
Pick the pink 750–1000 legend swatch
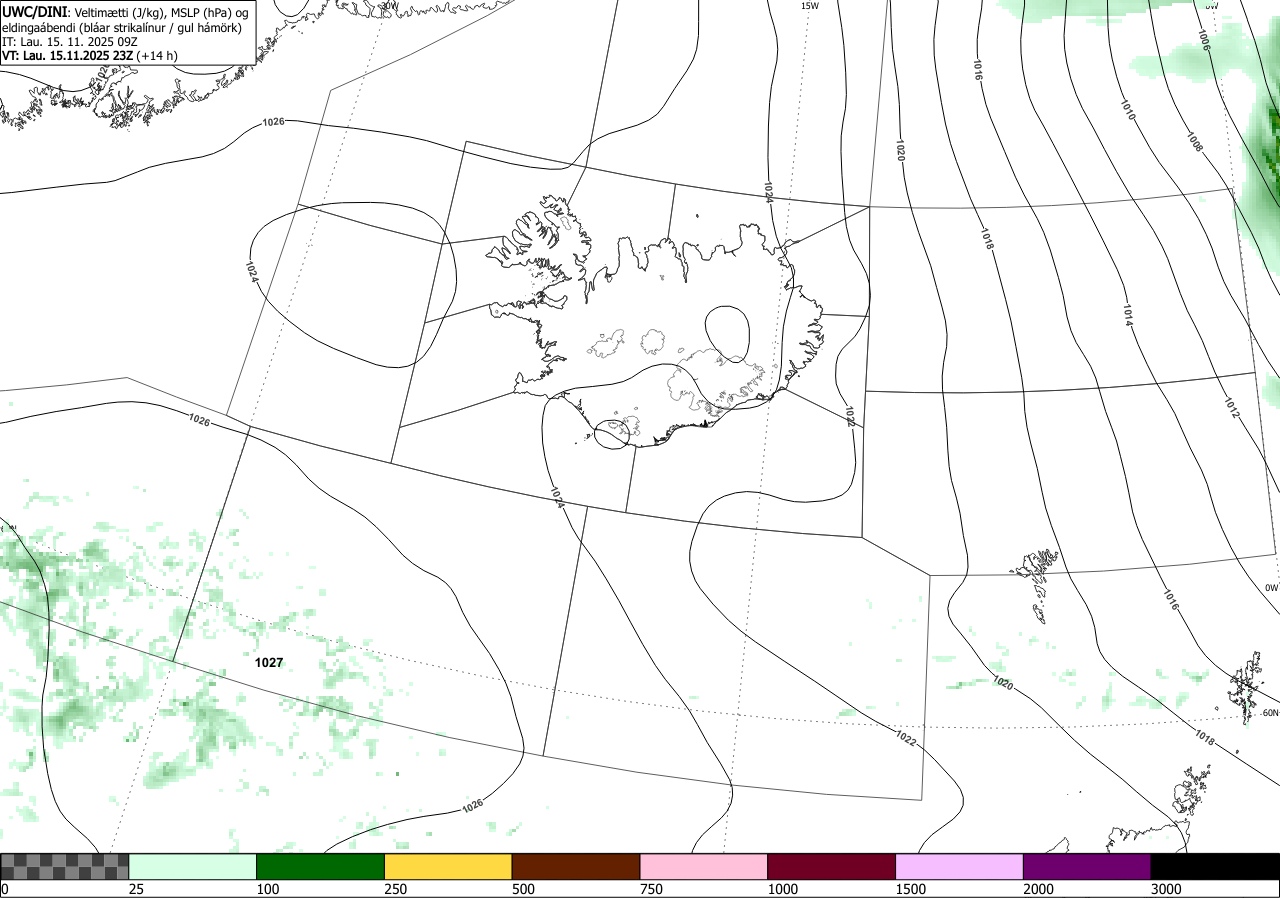coord(704,866)
